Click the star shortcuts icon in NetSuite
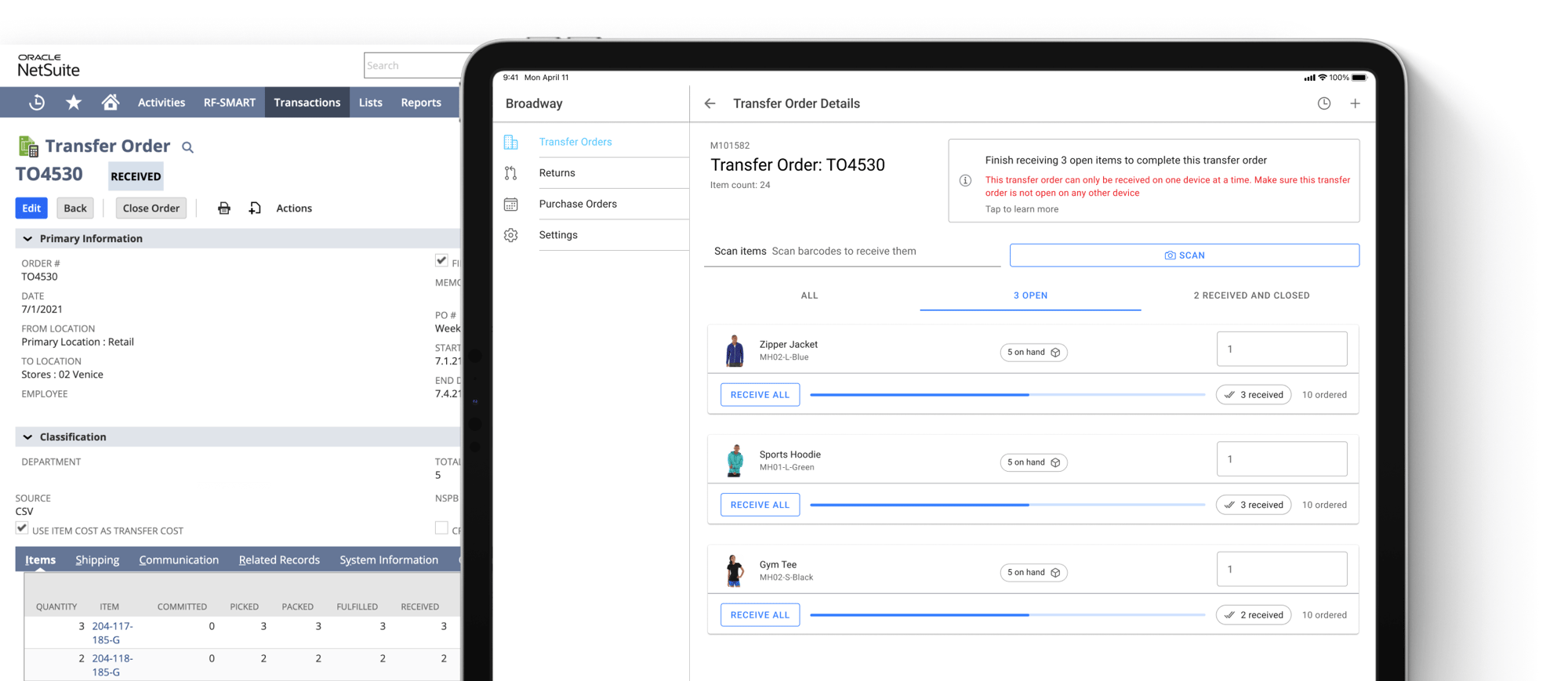Viewport: 1568px width, 681px height. tap(74, 102)
